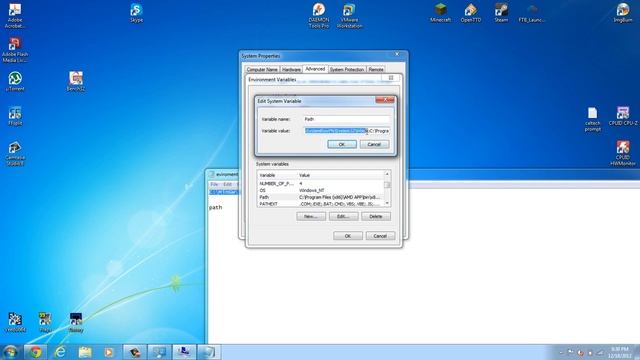Click Cancel in Environment Variables dialog
The image size is (640, 360).
coord(380,236)
